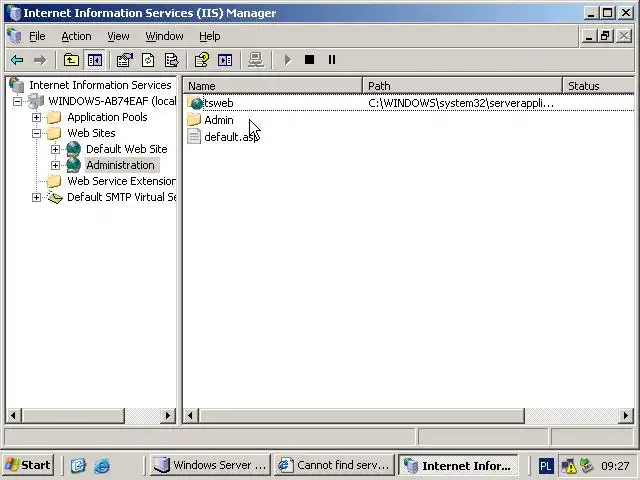Sort by the Name column header
This screenshot has width=640, height=480.
(273, 86)
